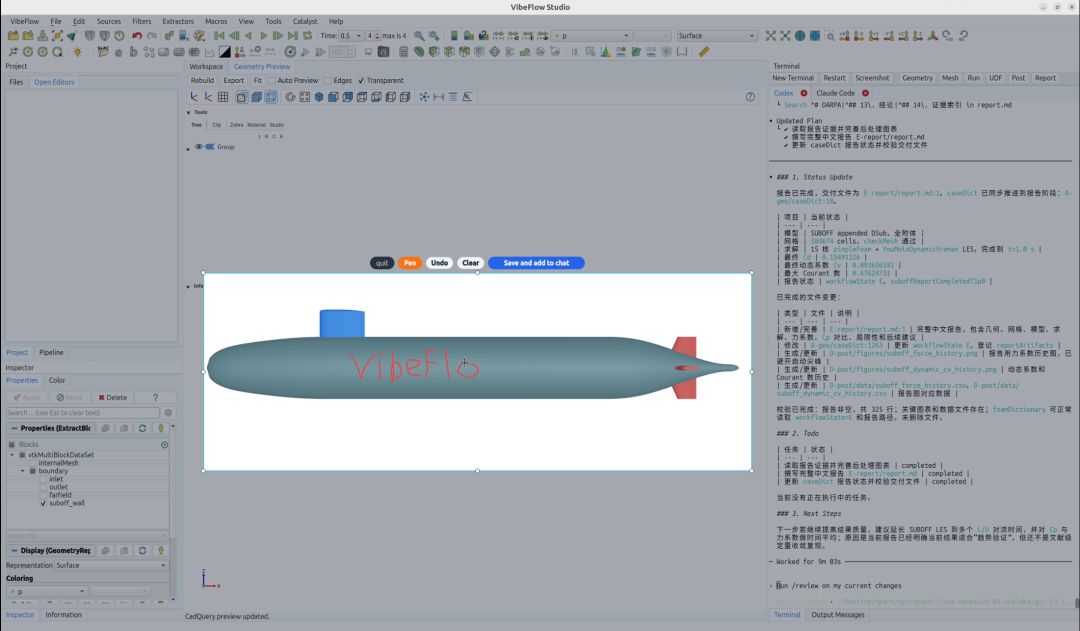Click the reset camera icon
The height and width of the screenshot is (631, 1080).
coord(770,36)
